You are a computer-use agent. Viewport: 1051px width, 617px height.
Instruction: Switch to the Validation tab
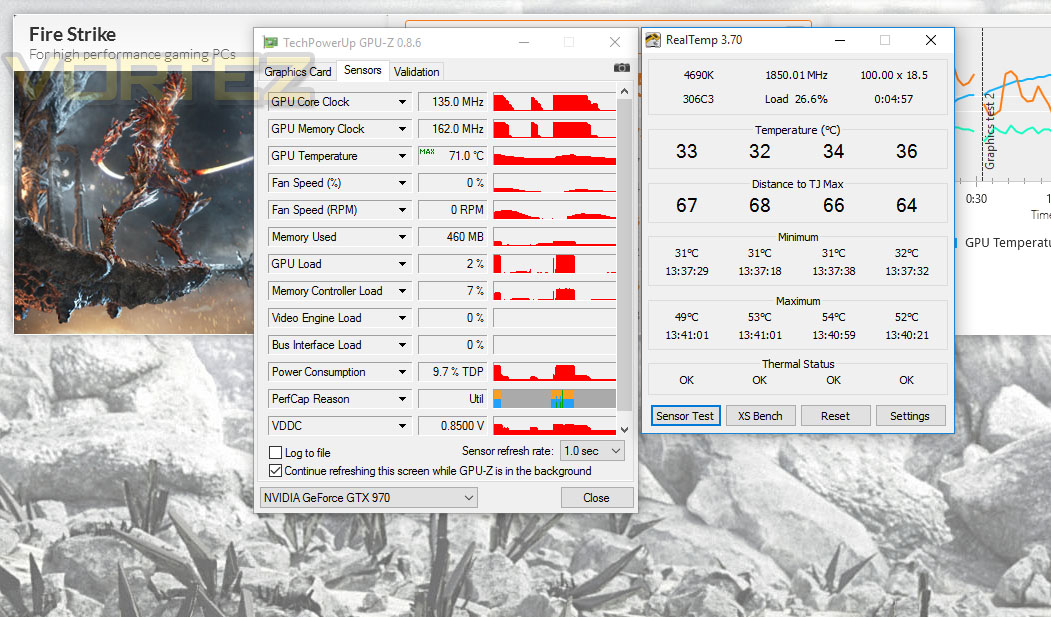(x=416, y=72)
